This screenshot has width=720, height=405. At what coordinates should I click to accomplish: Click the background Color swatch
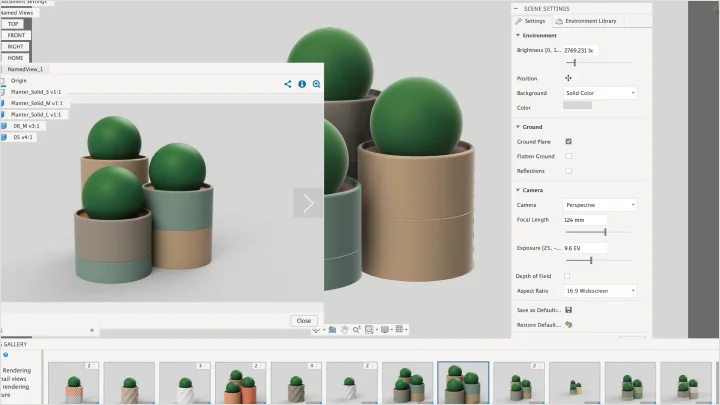tap(577, 105)
